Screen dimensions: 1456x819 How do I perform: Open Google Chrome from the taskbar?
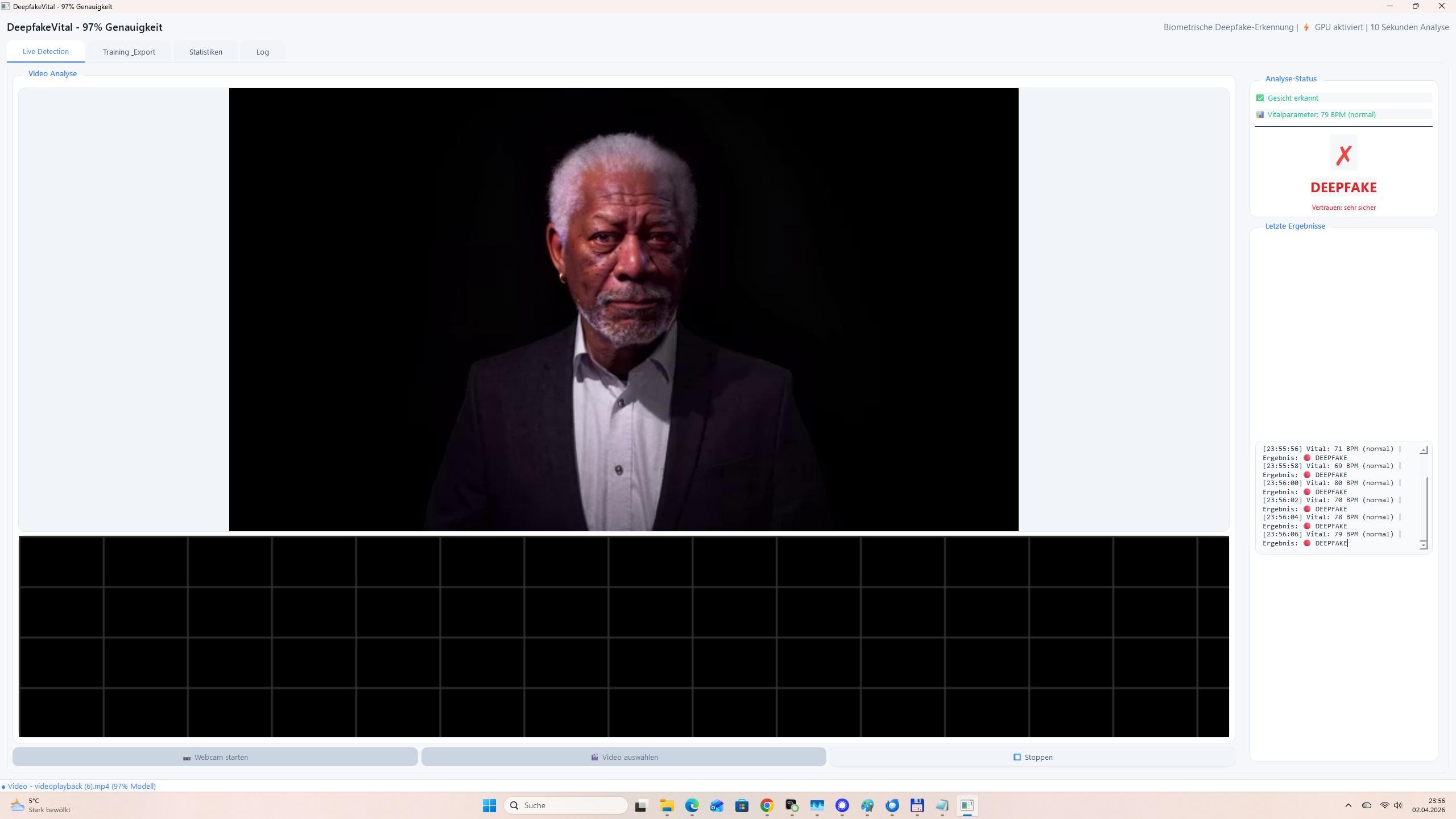tap(766, 805)
